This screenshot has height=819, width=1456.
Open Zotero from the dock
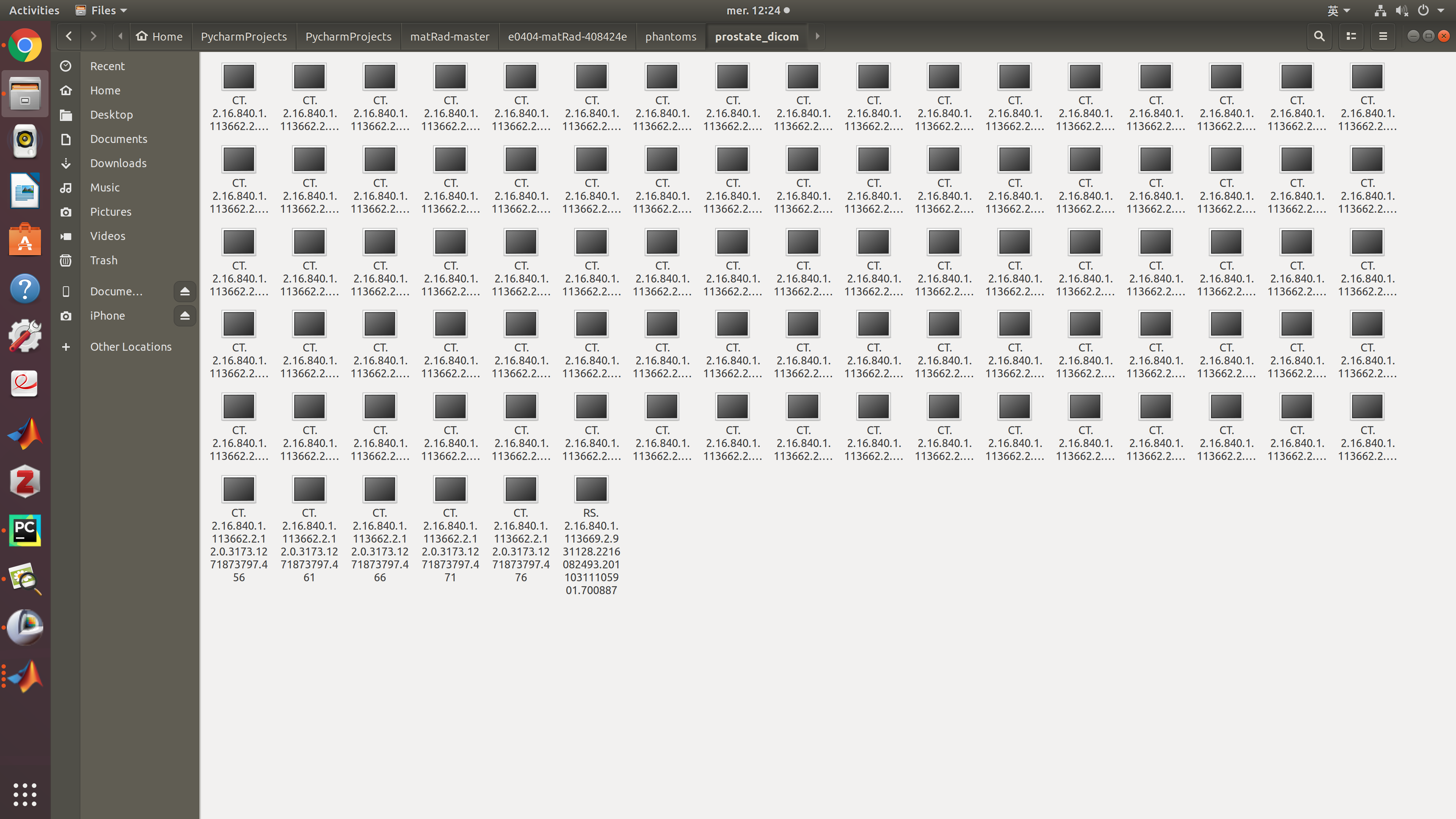[x=24, y=481]
